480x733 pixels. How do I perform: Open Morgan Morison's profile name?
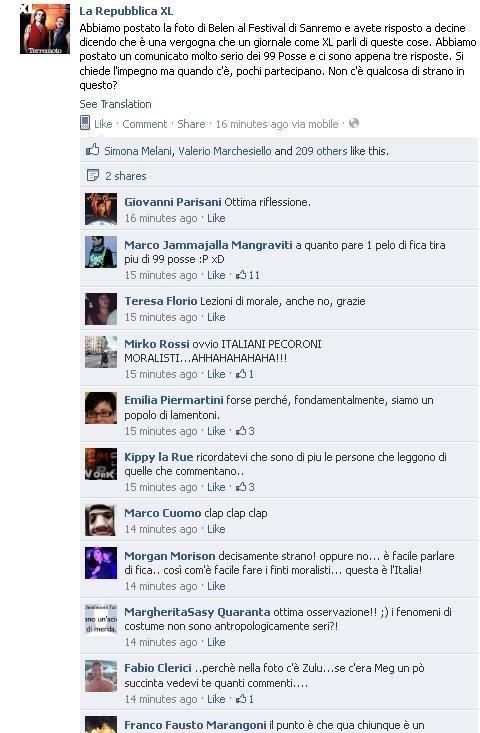tap(170, 556)
